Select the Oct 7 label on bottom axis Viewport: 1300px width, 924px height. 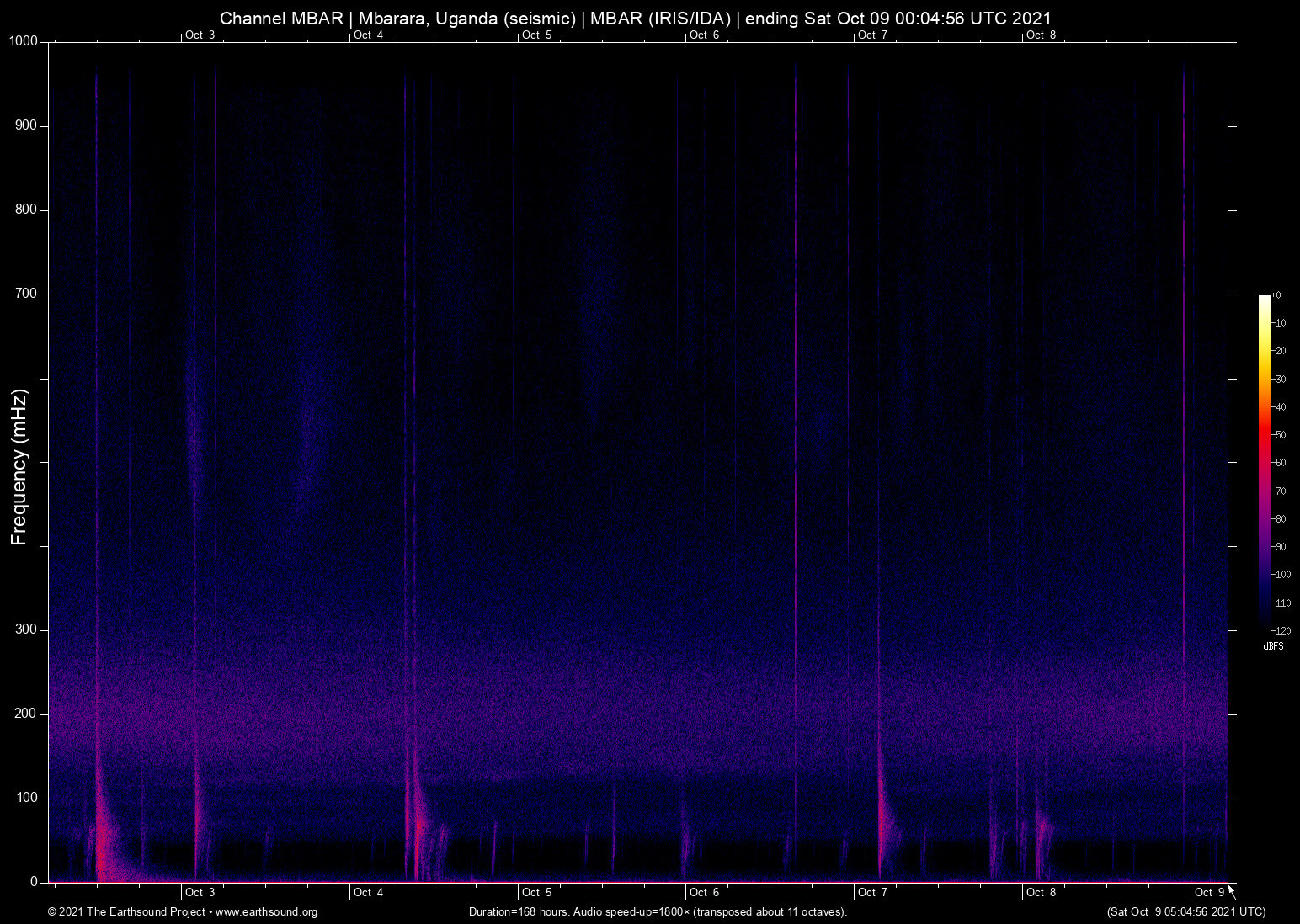click(873, 893)
